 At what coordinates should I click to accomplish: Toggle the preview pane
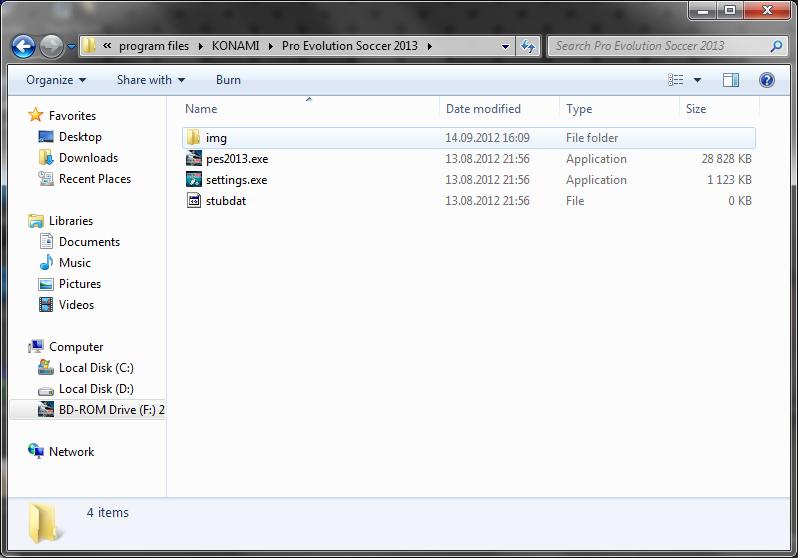coord(731,80)
